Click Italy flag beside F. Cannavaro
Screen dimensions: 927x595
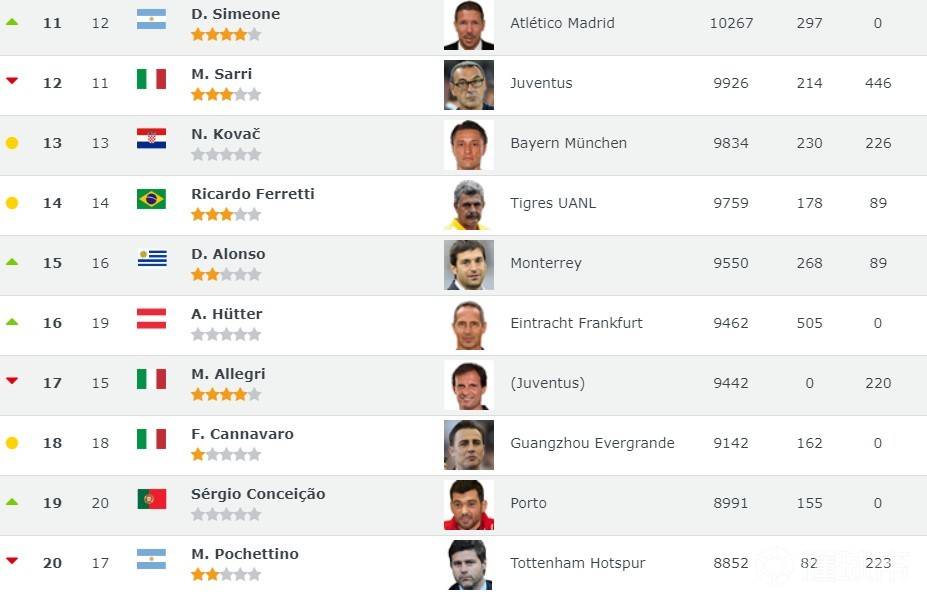[151, 439]
